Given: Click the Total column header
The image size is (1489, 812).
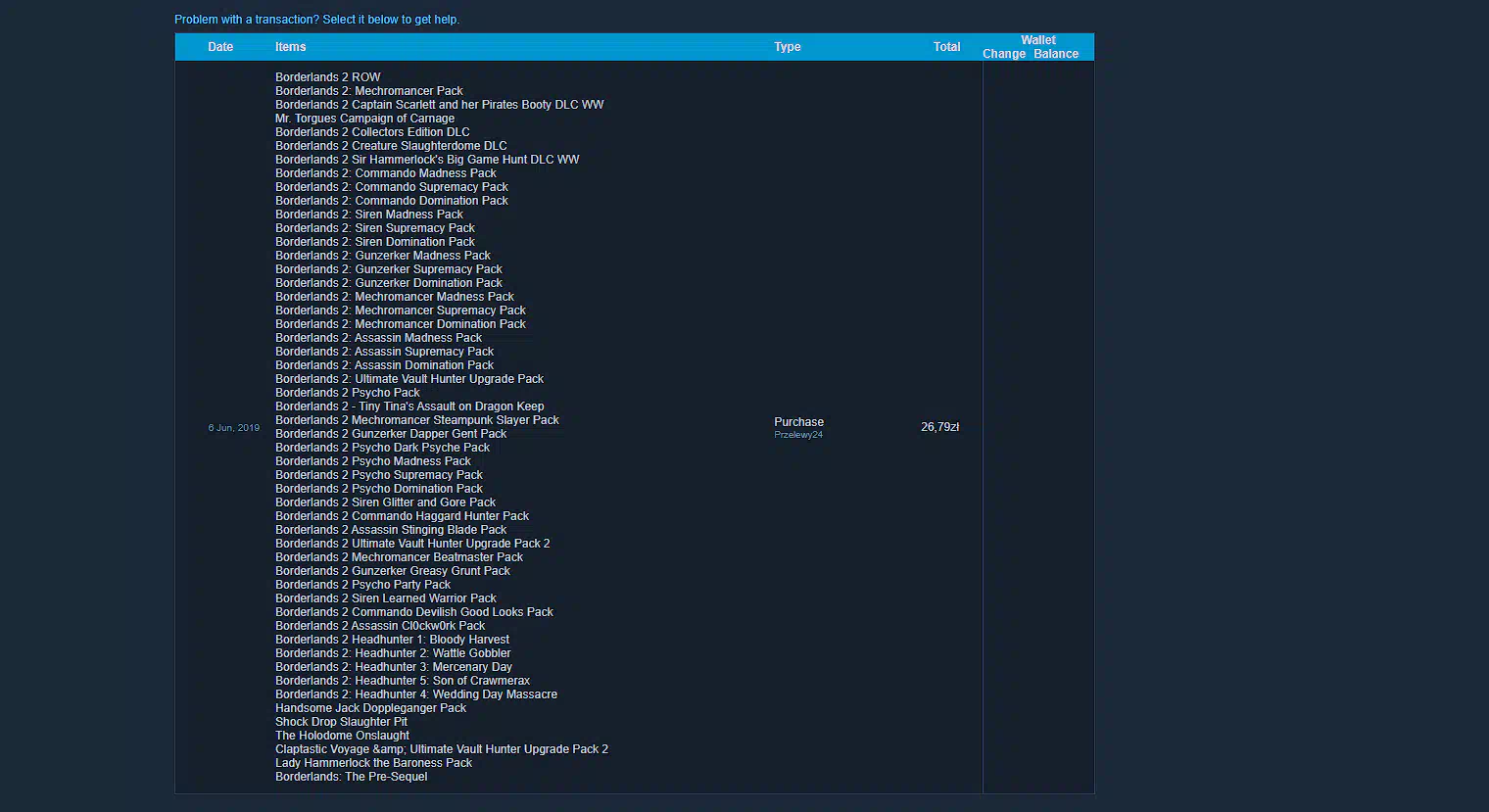Looking at the screenshot, I should pyautogui.click(x=946, y=47).
